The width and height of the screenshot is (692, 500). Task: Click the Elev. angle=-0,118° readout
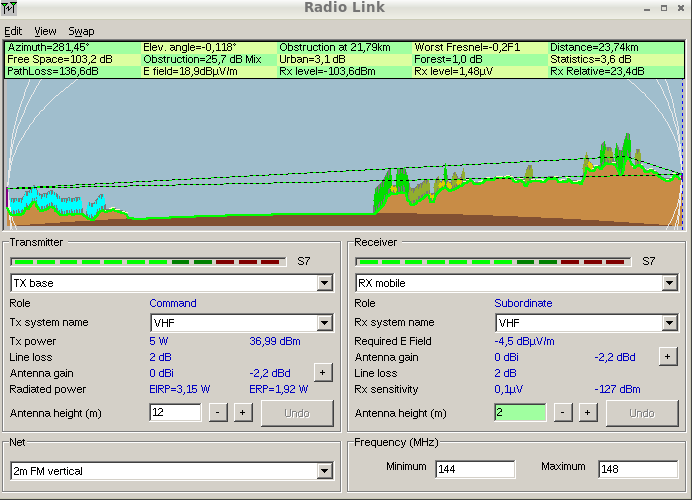point(190,47)
